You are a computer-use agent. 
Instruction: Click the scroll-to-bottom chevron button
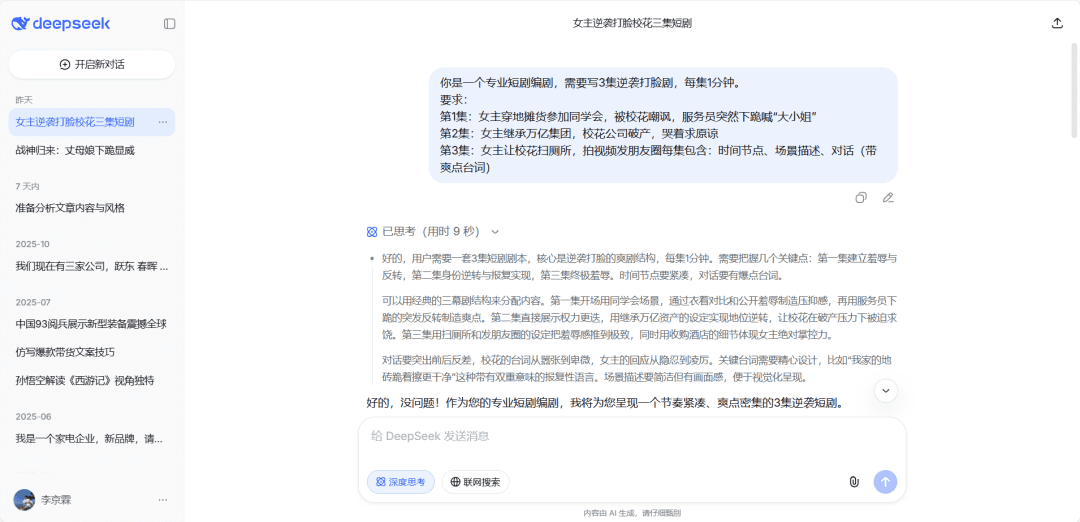[885, 391]
